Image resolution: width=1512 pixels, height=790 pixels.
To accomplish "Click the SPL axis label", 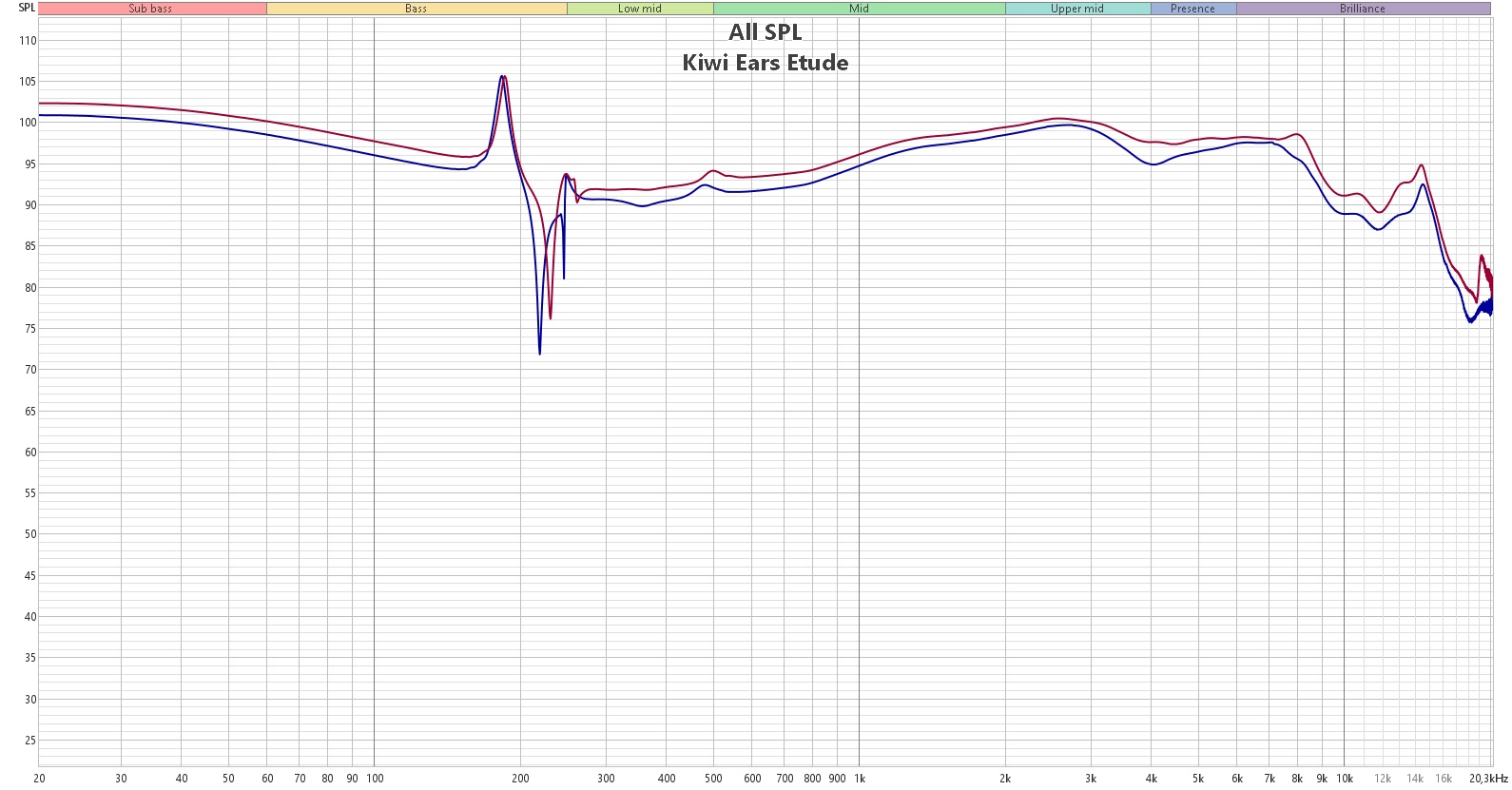I will (x=27, y=8).
